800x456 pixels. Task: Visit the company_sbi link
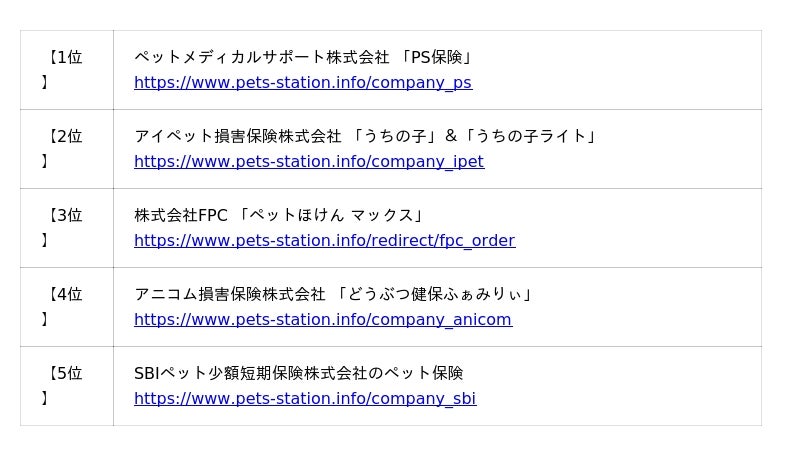[304, 399]
